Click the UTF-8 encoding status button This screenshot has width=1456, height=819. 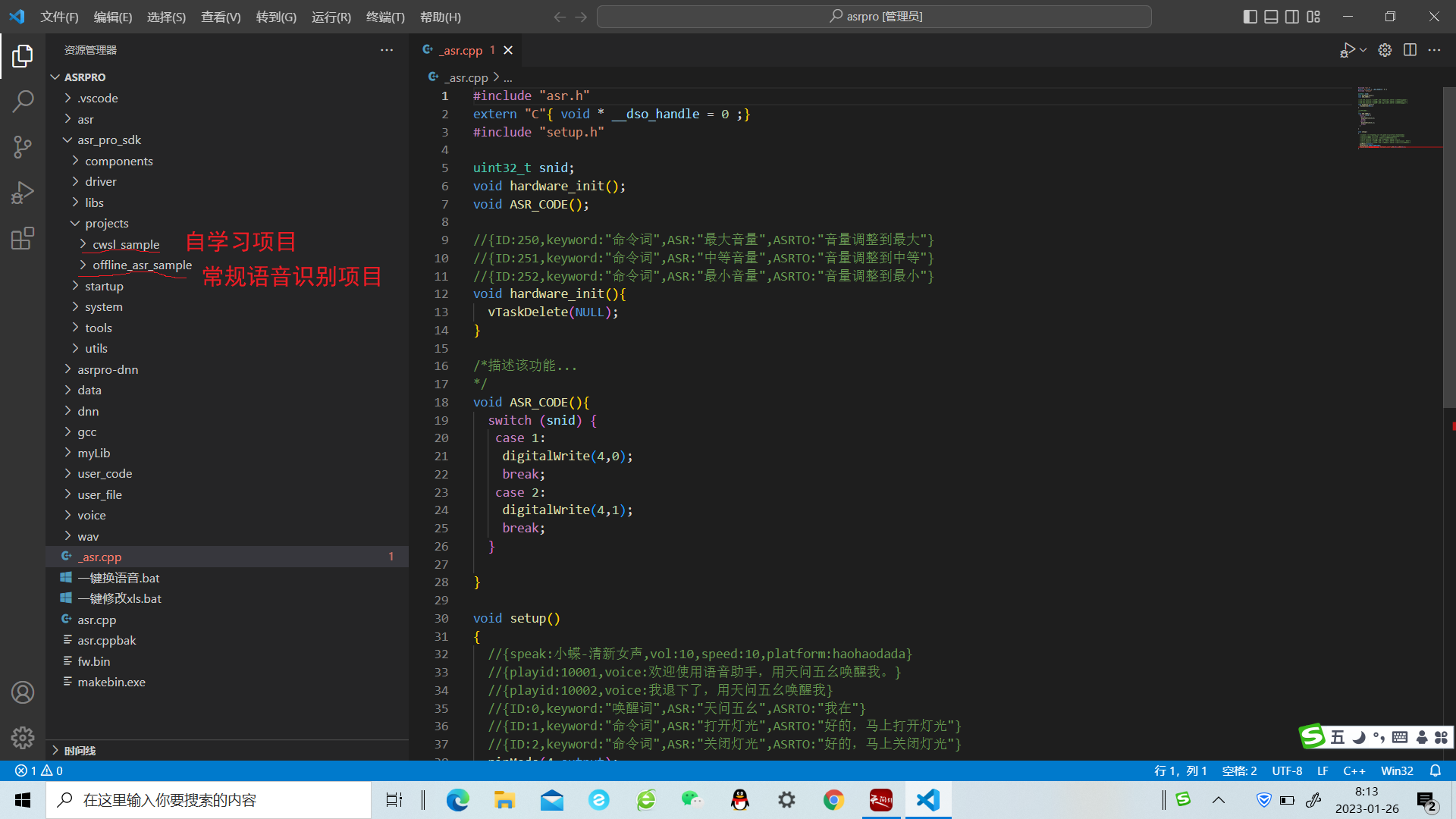(1287, 770)
